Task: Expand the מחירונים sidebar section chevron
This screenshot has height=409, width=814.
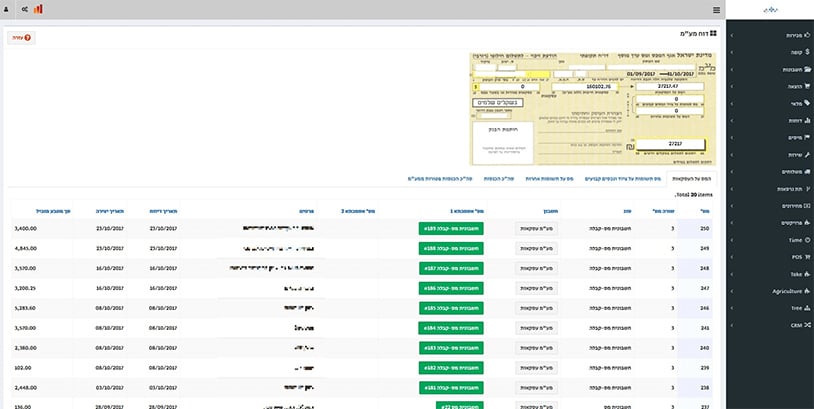Action: pyautogui.click(x=732, y=206)
